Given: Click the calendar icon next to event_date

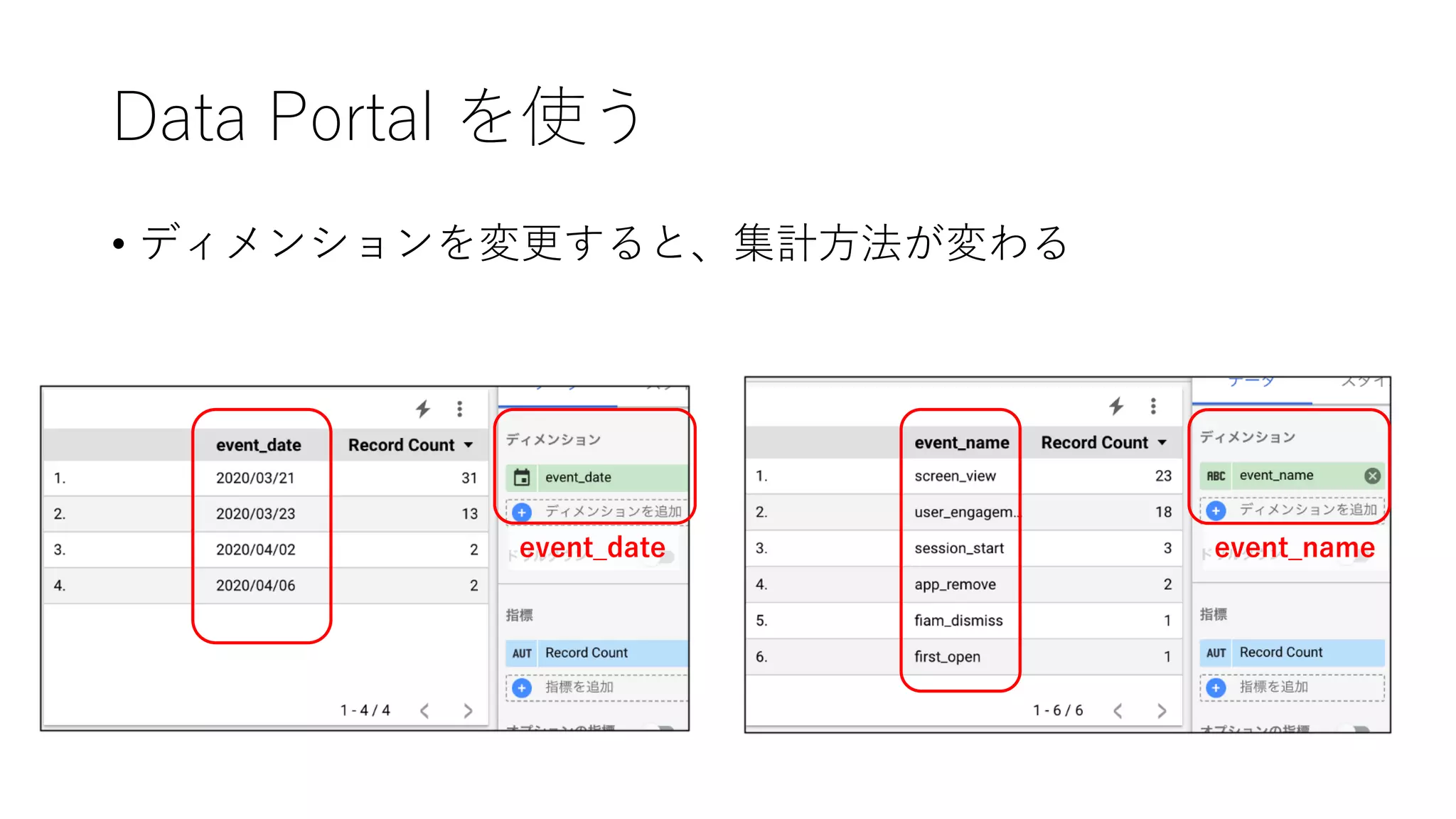Looking at the screenshot, I should click(x=522, y=477).
